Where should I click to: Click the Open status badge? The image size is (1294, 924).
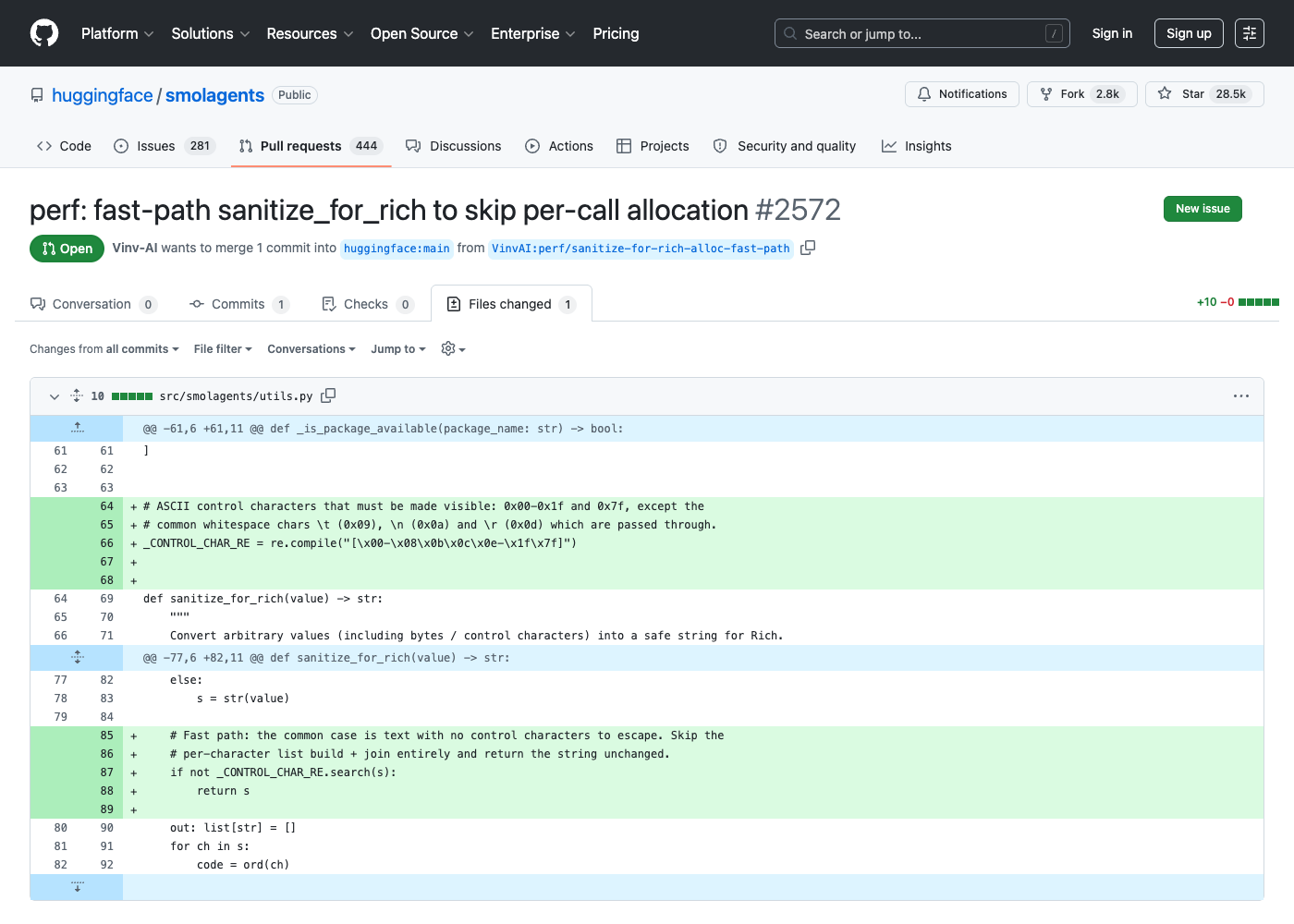coord(67,249)
